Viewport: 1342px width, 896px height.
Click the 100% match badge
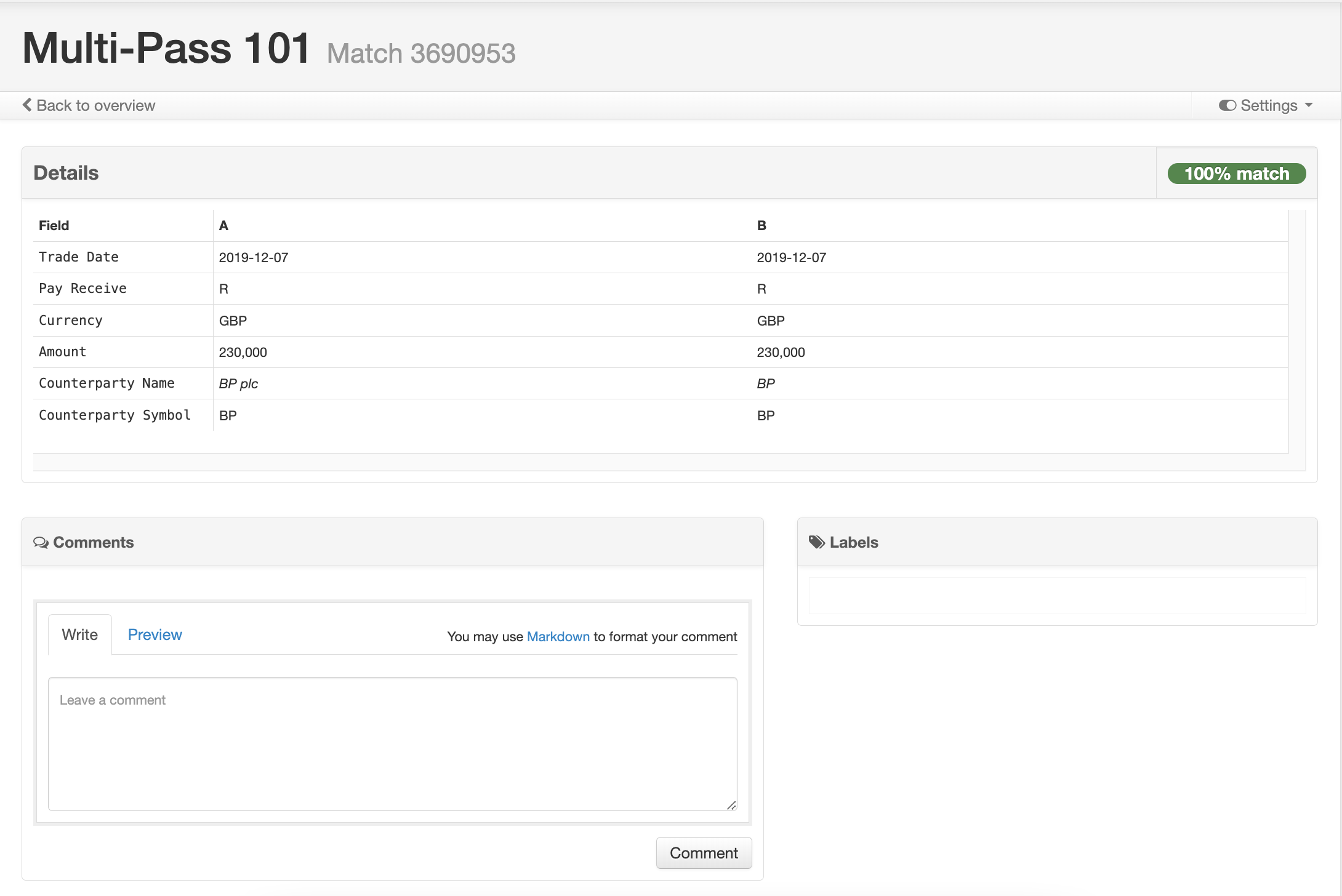point(1237,174)
